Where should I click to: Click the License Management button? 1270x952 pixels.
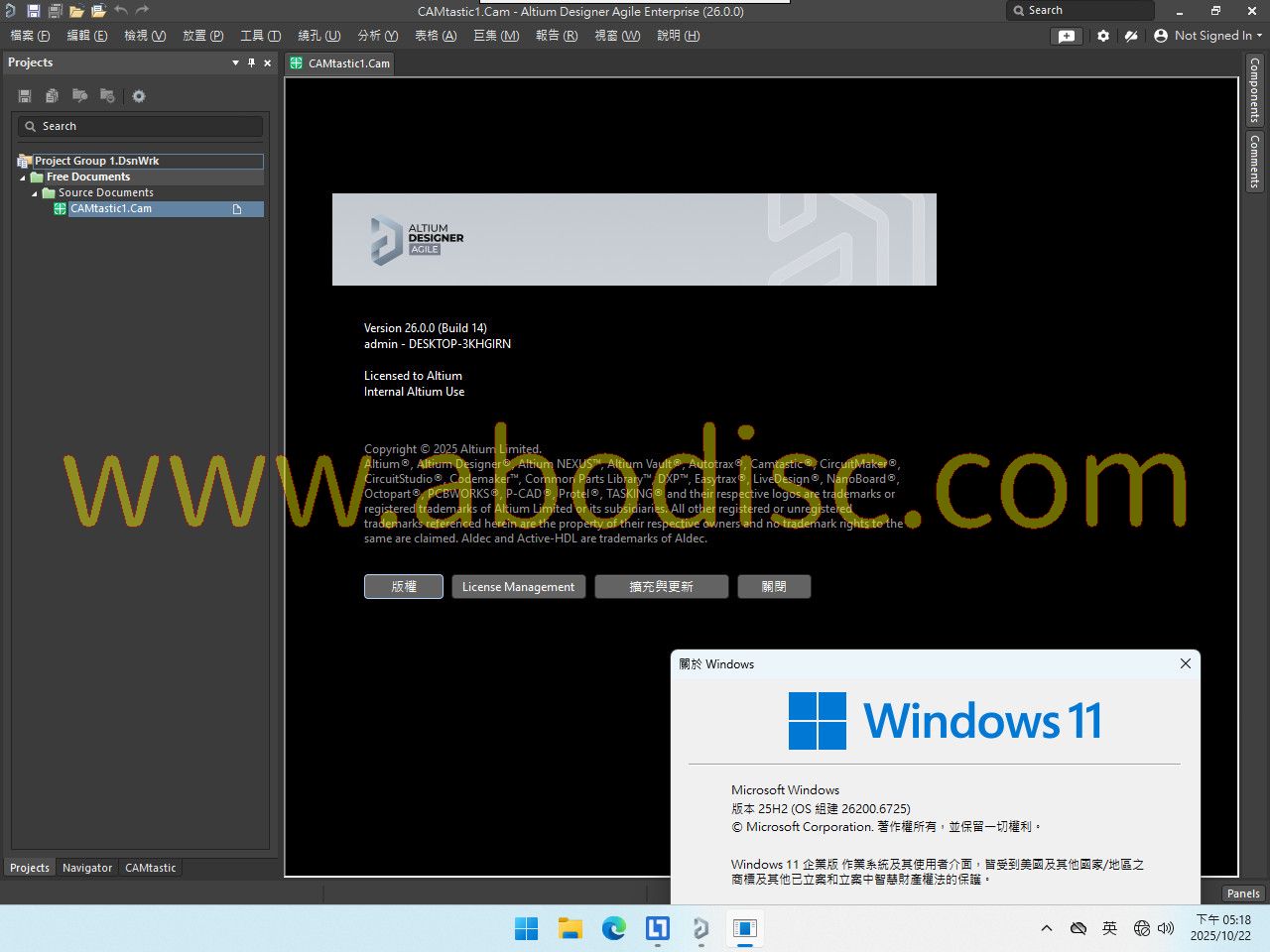518,587
